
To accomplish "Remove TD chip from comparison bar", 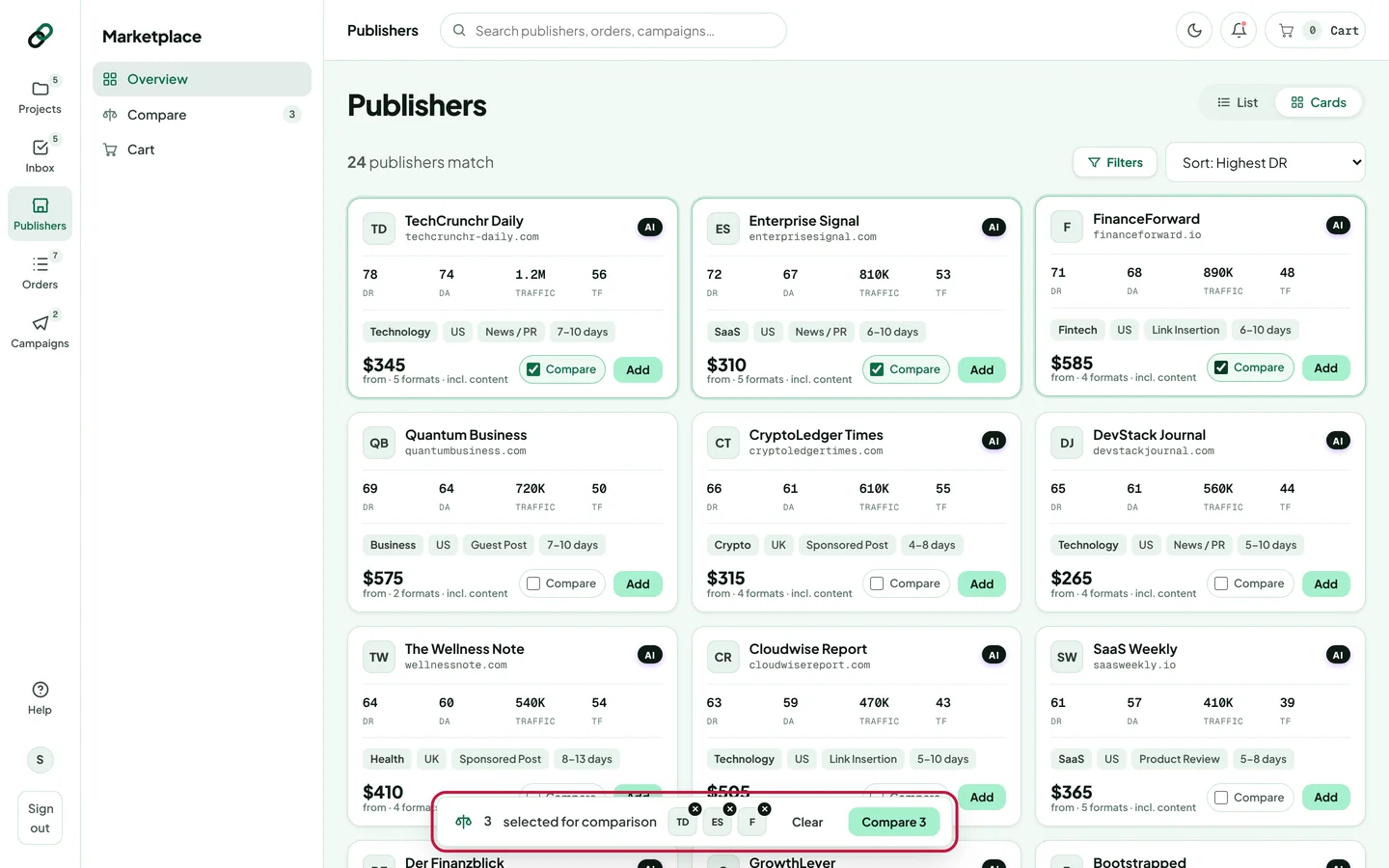I will [694, 809].
